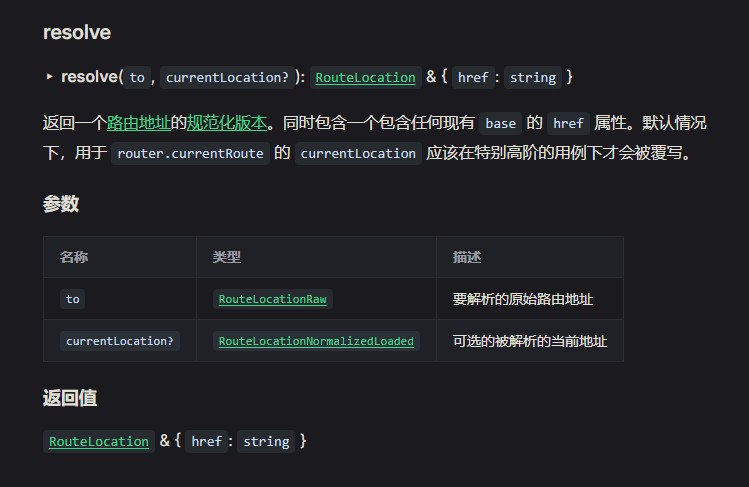The image size is (749, 487).
Task: Click the 参数 section heading
Action: tap(61, 204)
